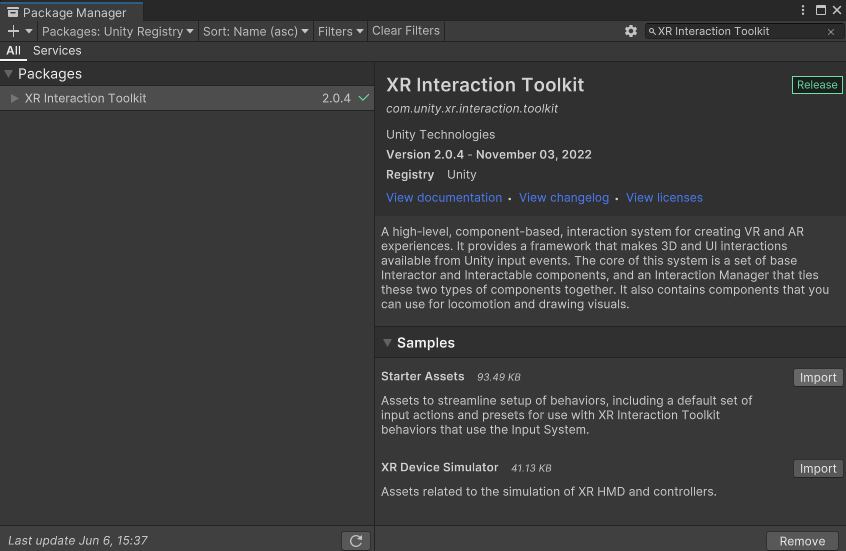846x551 pixels.
Task: Open the add package plus menu
Action: click(x=19, y=31)
